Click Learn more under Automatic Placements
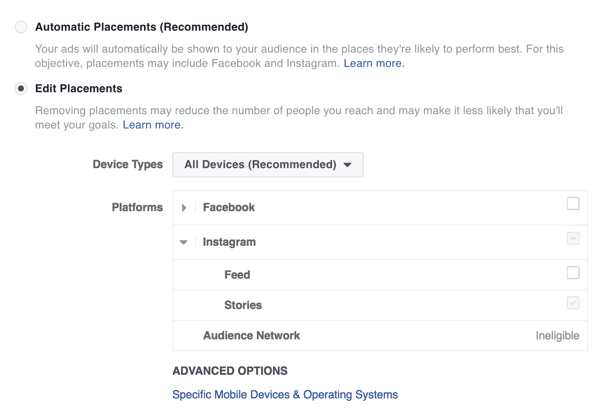Viewport: 600px width, 413px height. (x=374, y=63)
